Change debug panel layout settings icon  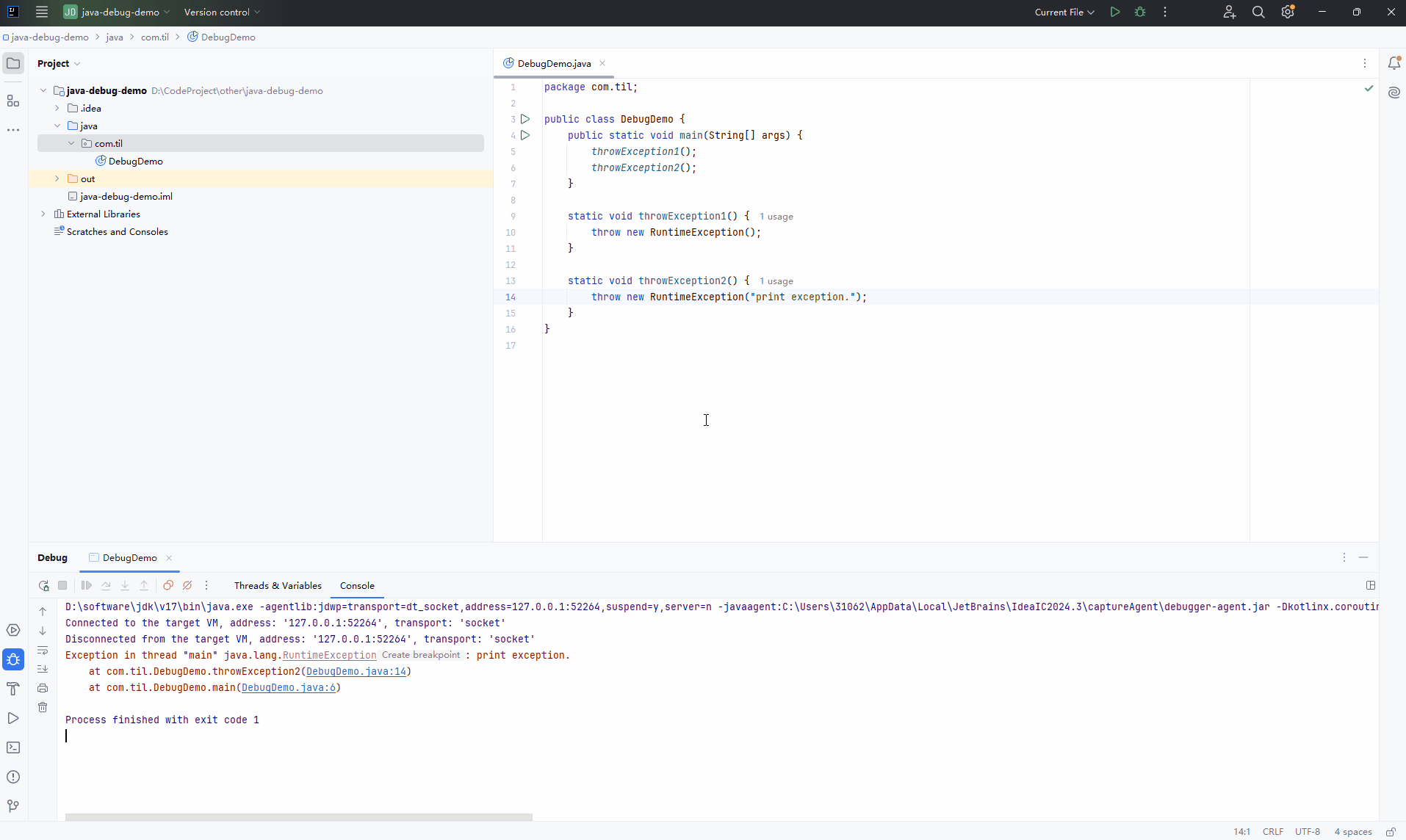pos(1370,585)
